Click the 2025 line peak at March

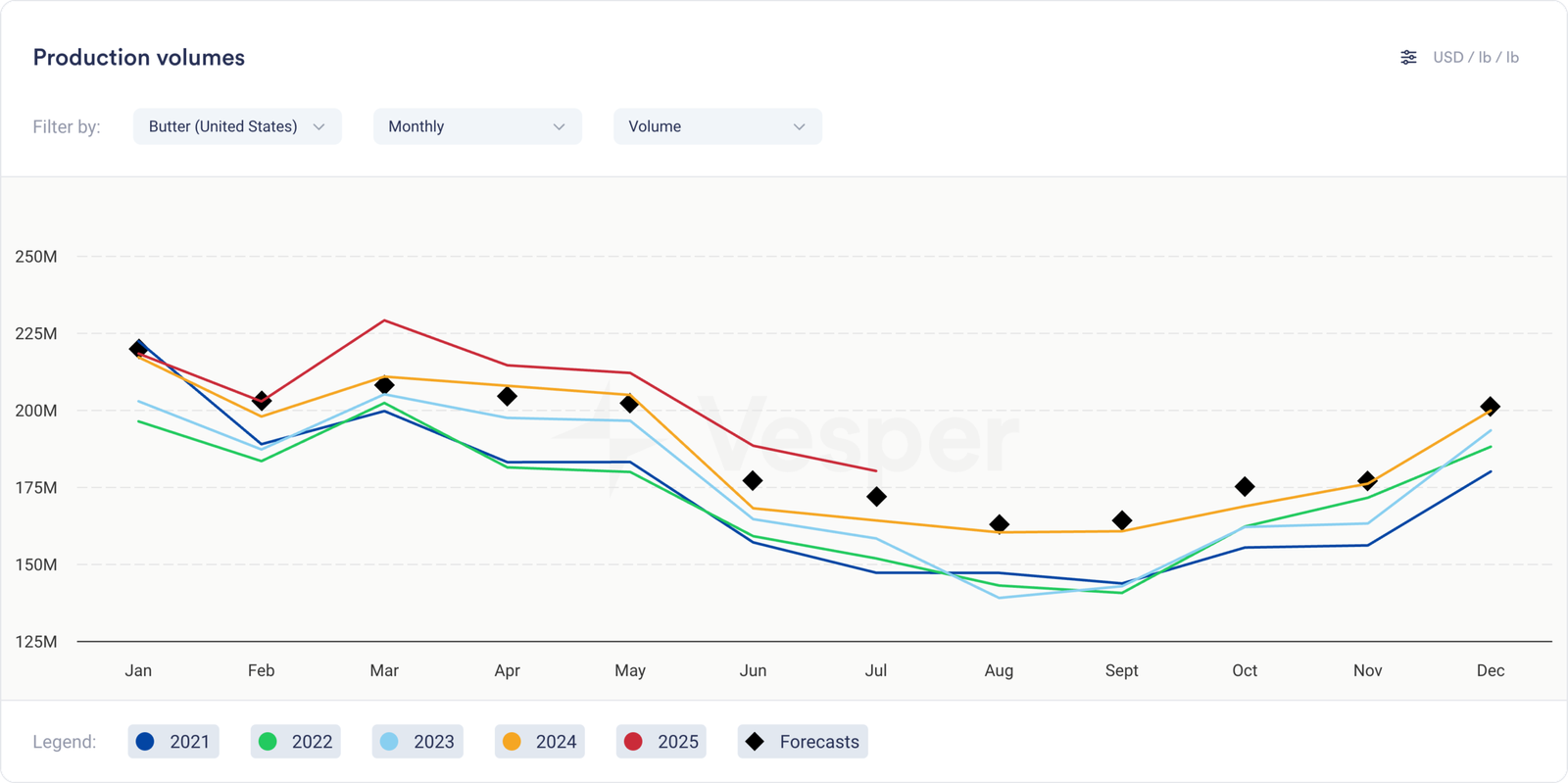click(384, 320)
